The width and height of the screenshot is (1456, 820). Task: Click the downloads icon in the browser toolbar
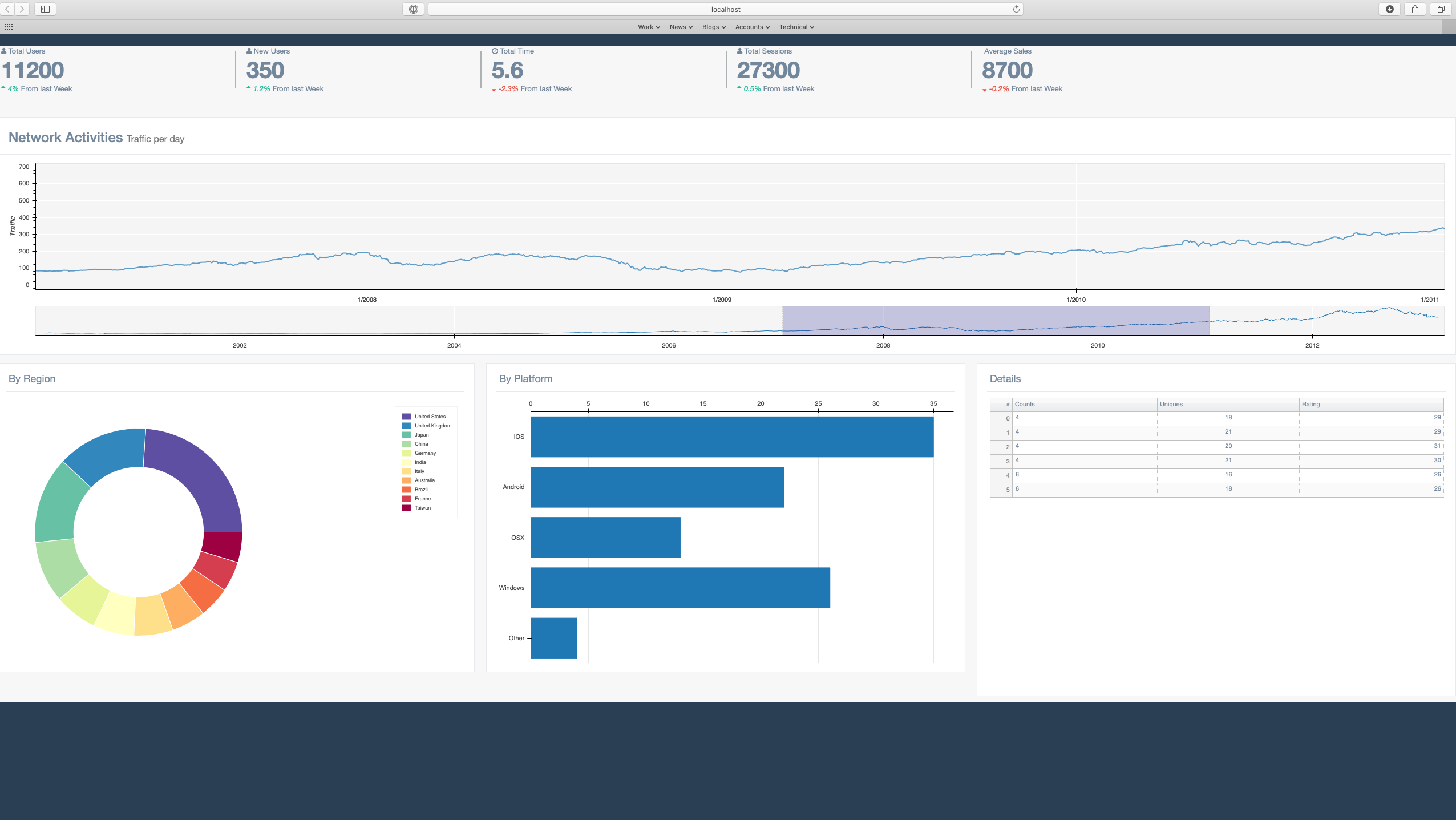coord(1389,9)
